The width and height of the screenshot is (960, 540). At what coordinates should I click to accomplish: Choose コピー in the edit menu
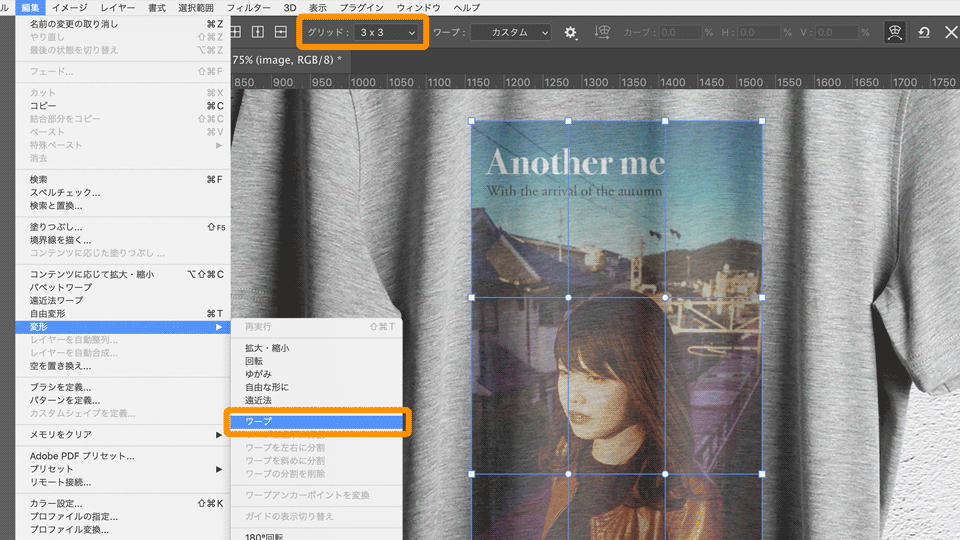click(123, 106)
